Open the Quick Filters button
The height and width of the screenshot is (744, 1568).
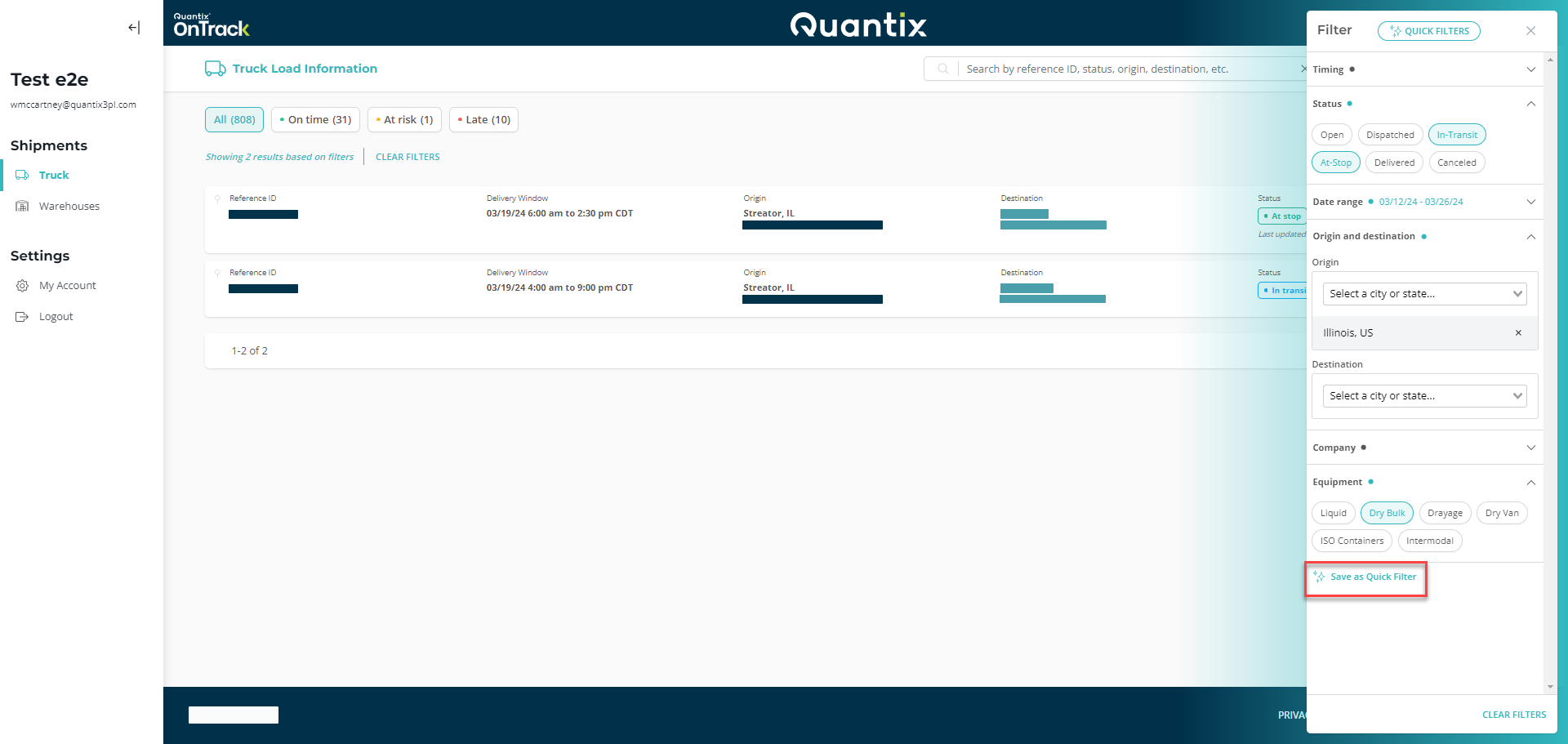[1428, 31]
